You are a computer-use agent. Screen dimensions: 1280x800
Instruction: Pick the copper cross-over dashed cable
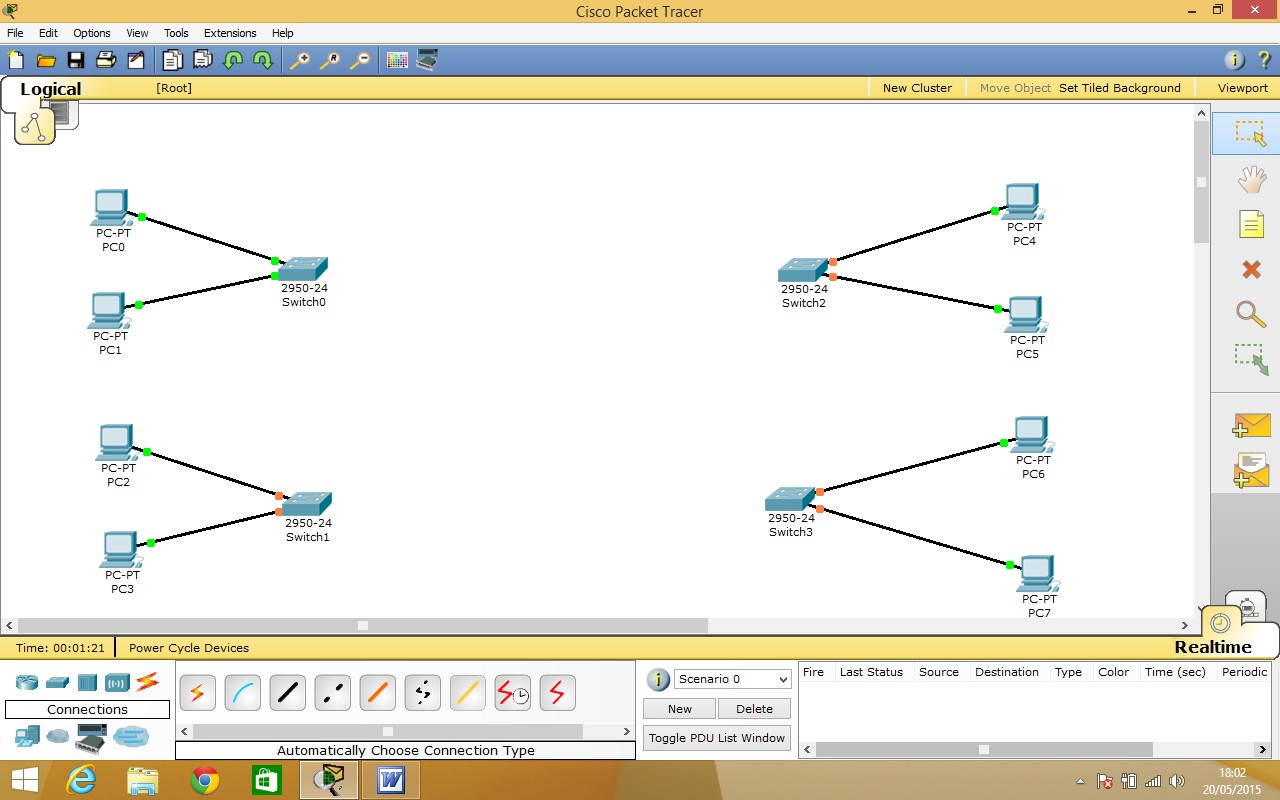coord(332,692)
